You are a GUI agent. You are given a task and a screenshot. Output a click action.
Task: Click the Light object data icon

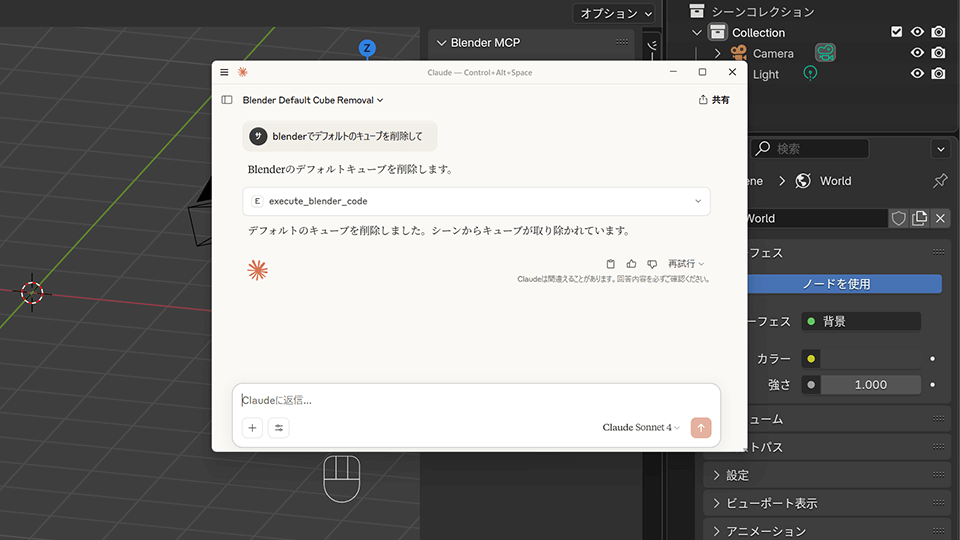tap(810, 73)
